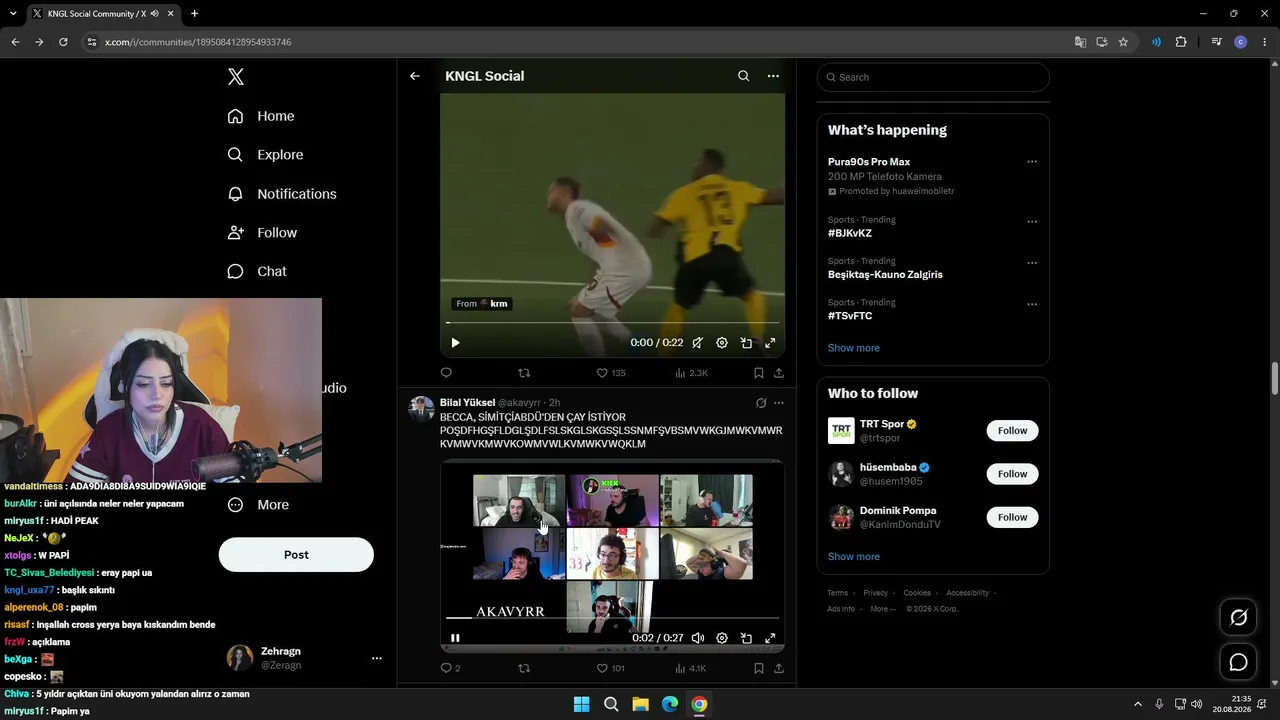View analytics showing 4.1K views

[x=691, y=668]
